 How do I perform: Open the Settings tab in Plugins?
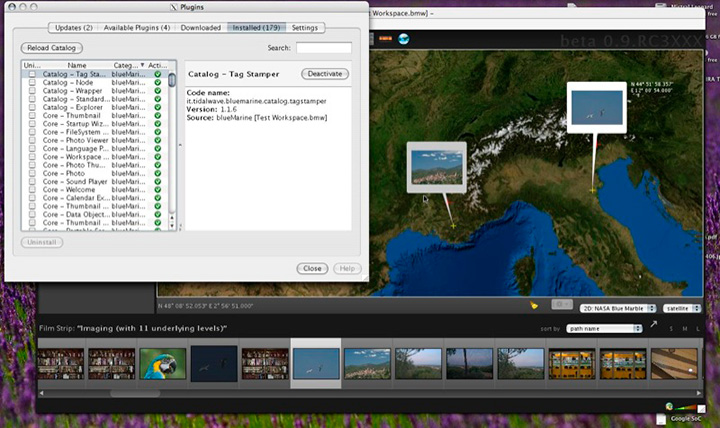[305, 28]
